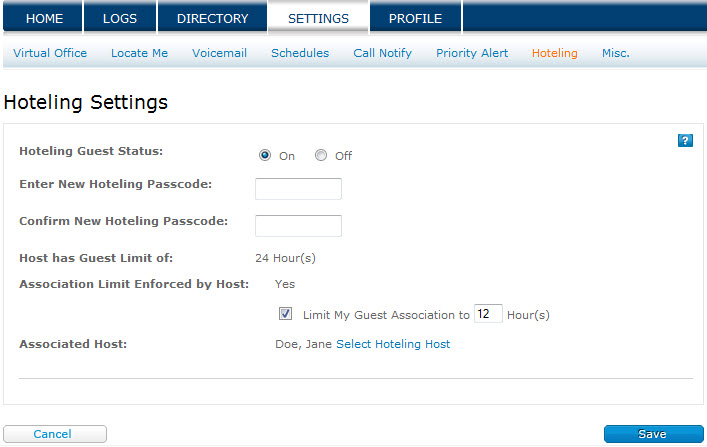Open the PROFILE tab
Viewport: 707px width, 447px height.
(x=415, y=18)
